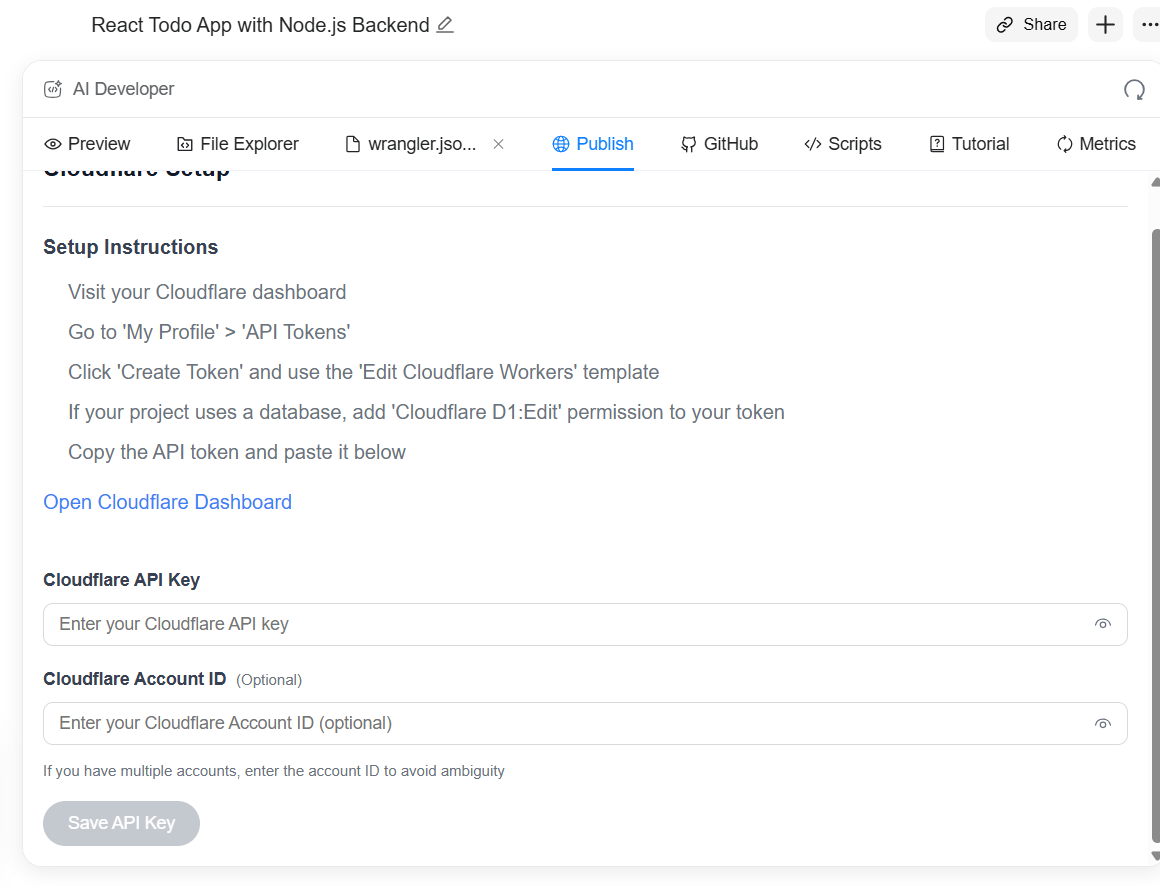The width and height of the screenshot is (1160, 887).
Task: Click the Open Cloudflare Dashboard link
Action: pyautogui.click(x=167, y=502)
